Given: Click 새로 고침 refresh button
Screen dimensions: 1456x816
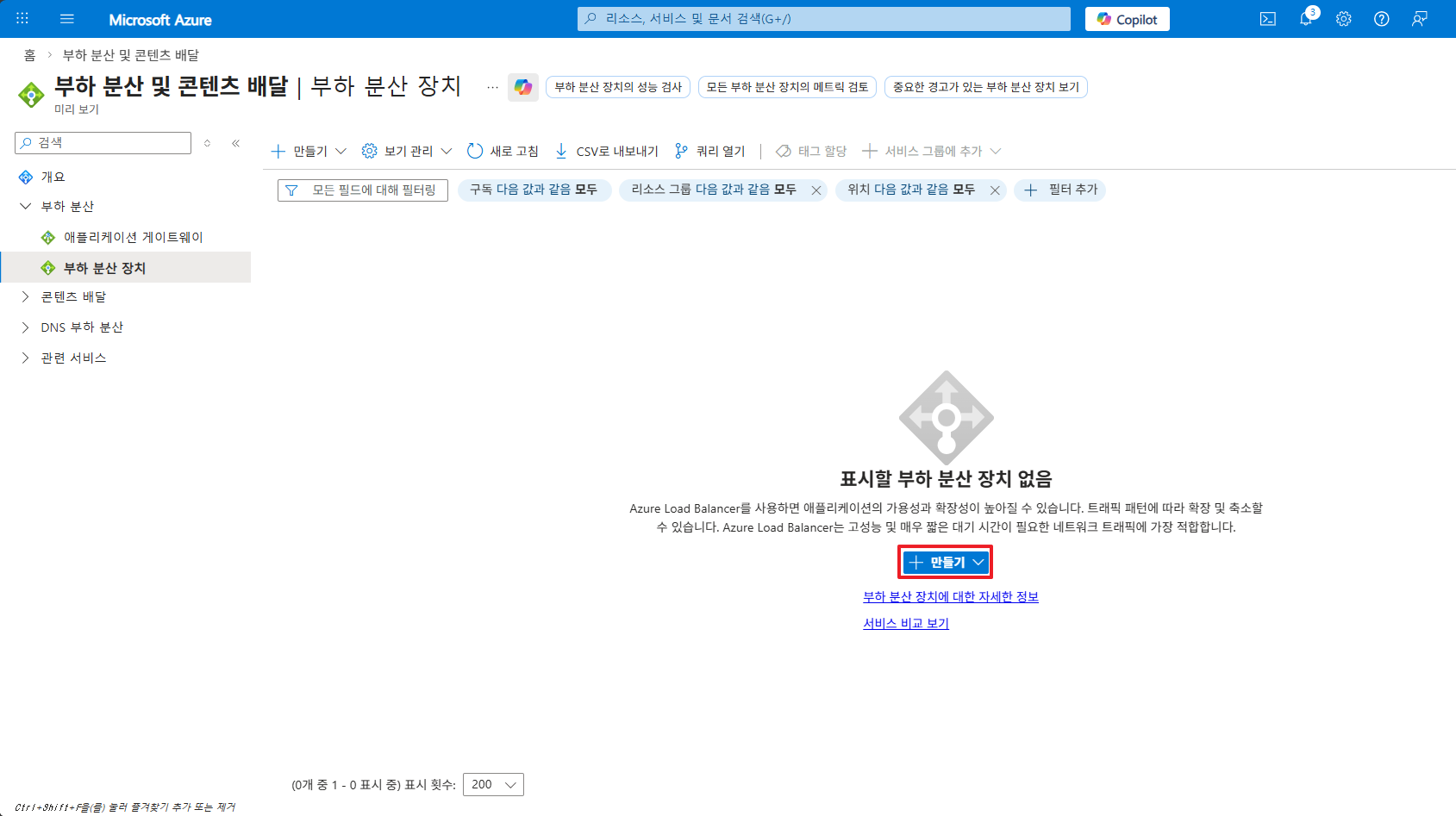Looking at the screenshot, I should [x=503, y=152].
